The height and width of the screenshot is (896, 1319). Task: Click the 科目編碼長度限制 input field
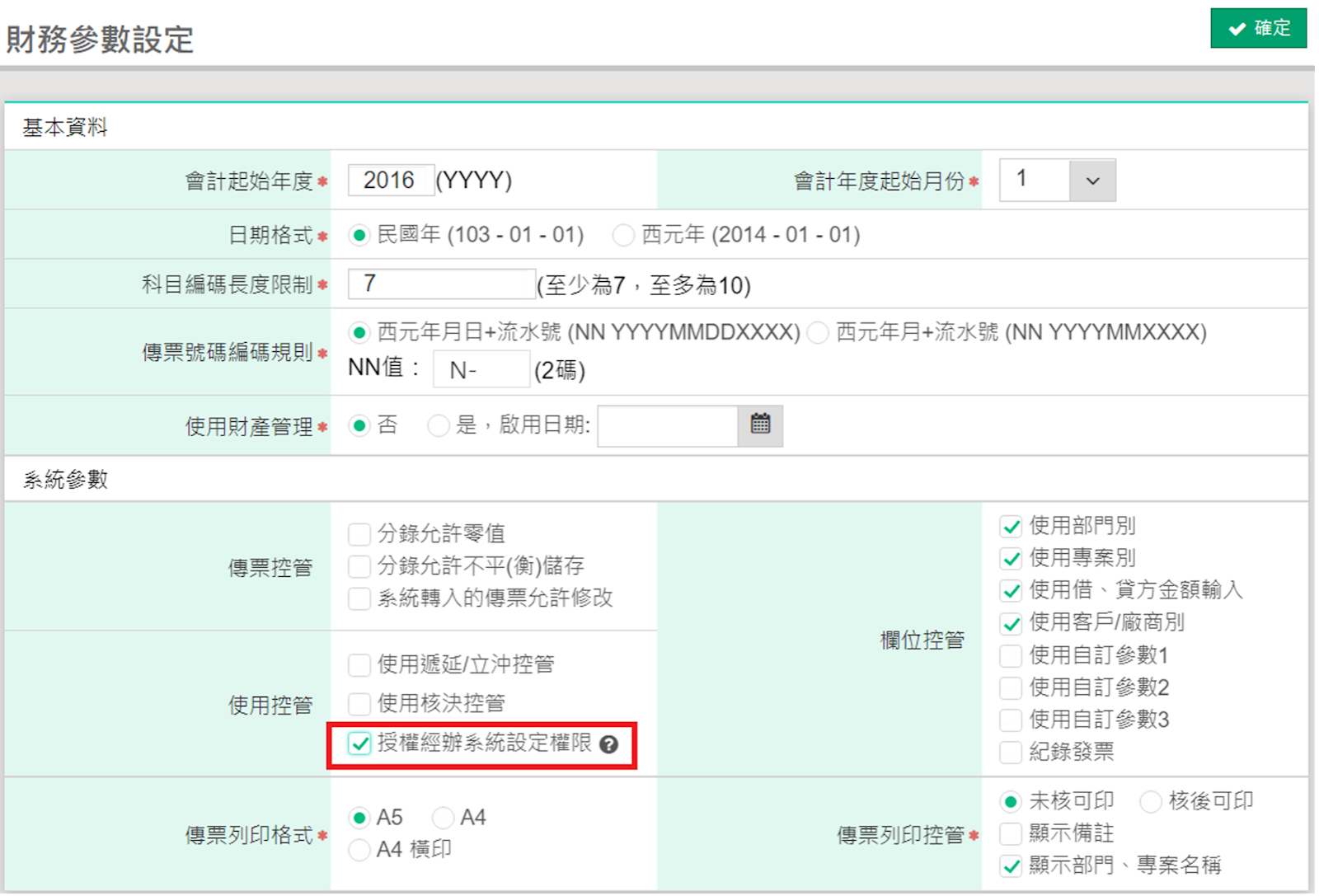pos(441,284)
